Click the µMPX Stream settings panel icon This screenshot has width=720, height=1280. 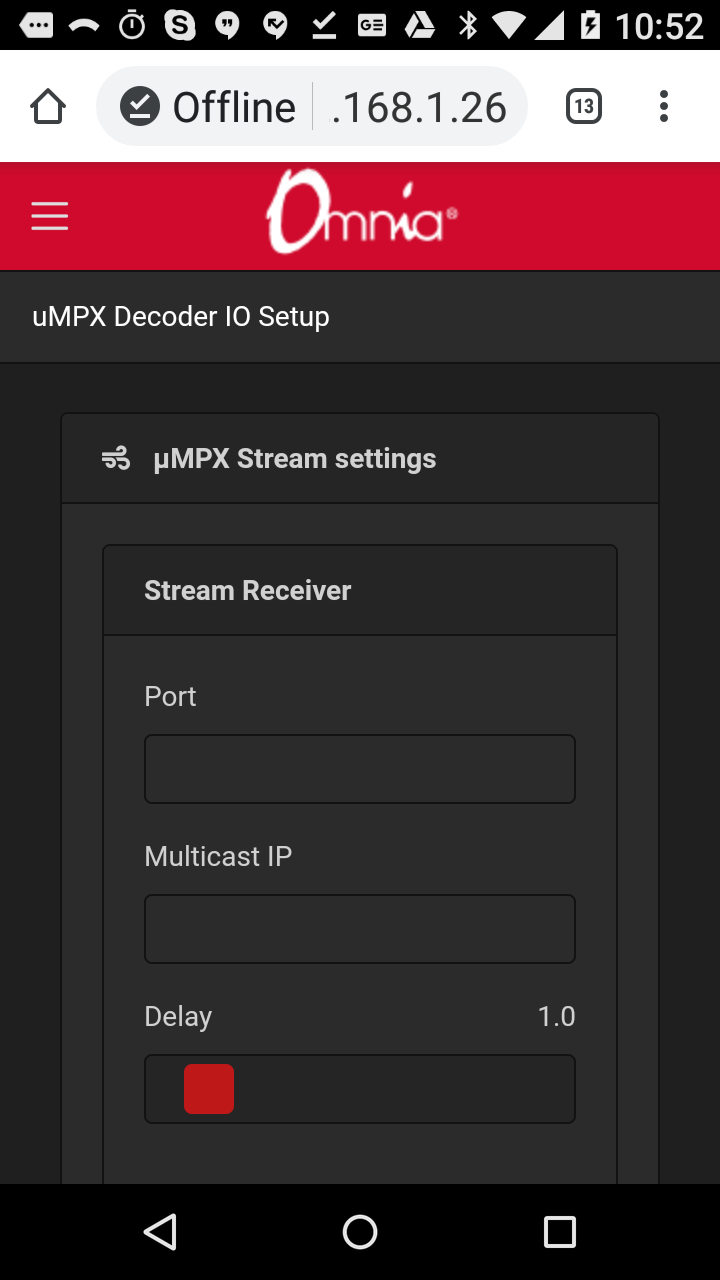(114, 458)
